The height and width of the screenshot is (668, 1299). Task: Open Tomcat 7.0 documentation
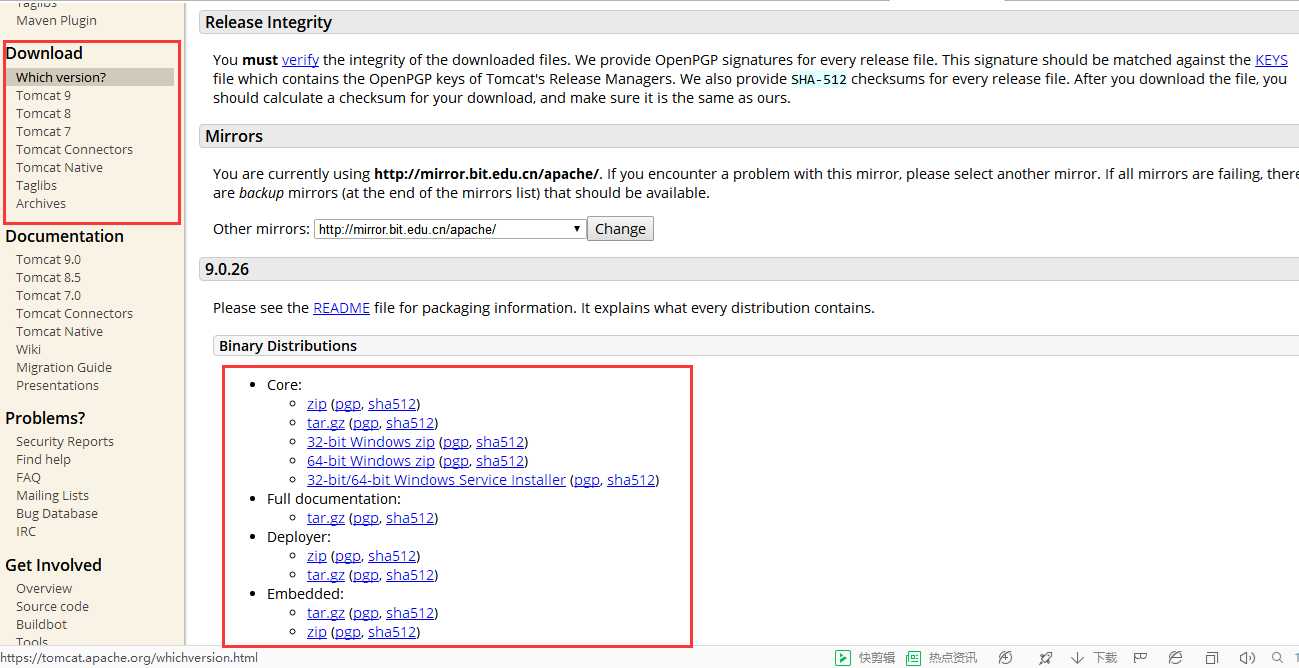[x=48, y=295]
